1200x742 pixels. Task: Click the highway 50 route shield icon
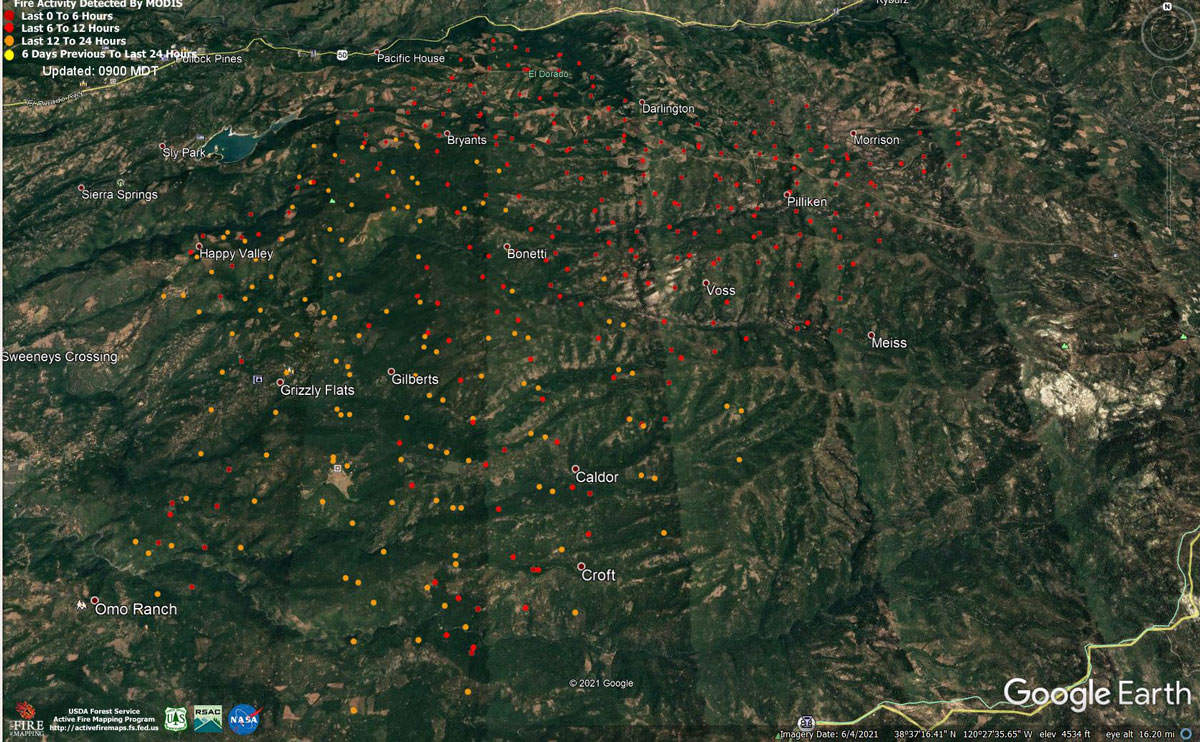[x=342, y=53]
